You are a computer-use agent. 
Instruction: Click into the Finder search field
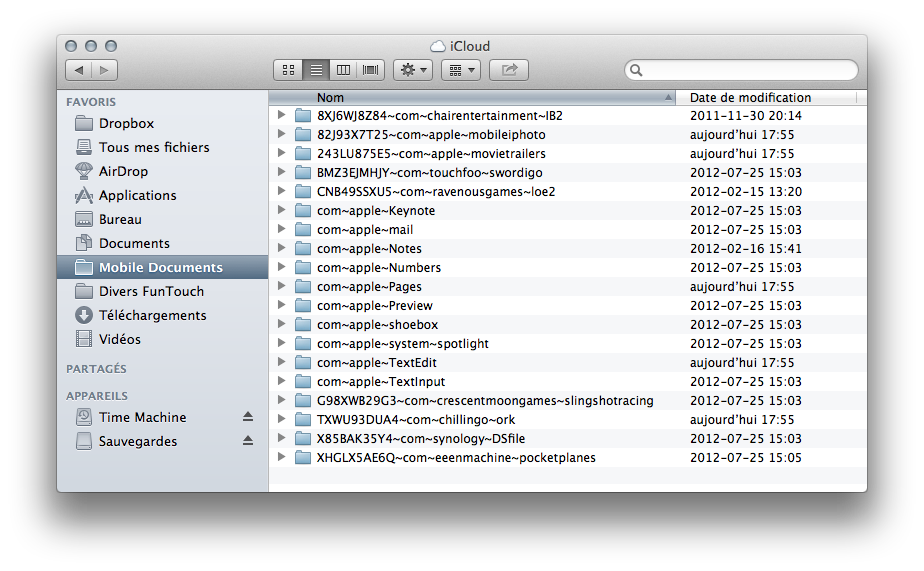pyautogui.click(x=741, y=70)
